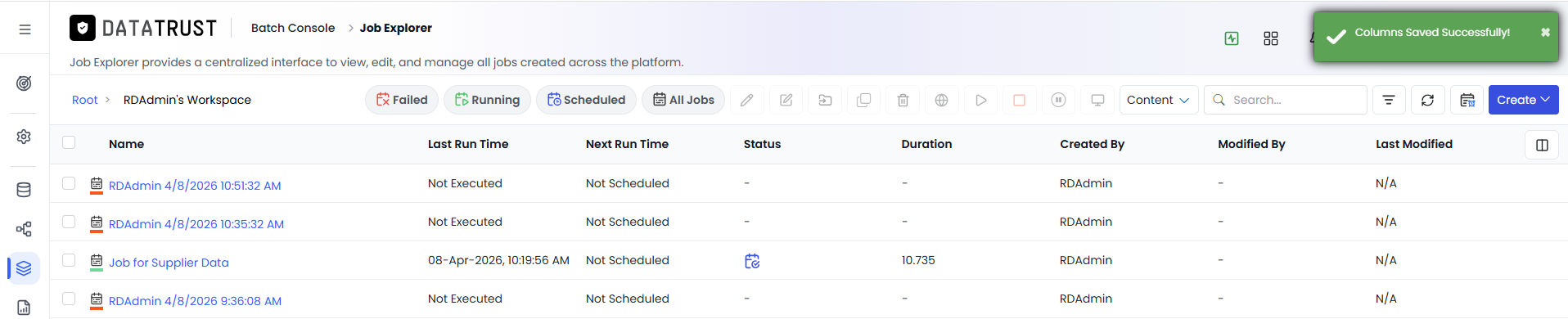Select the Scheduled filter tab
1568x319 pixels.
tap(586, 100)
